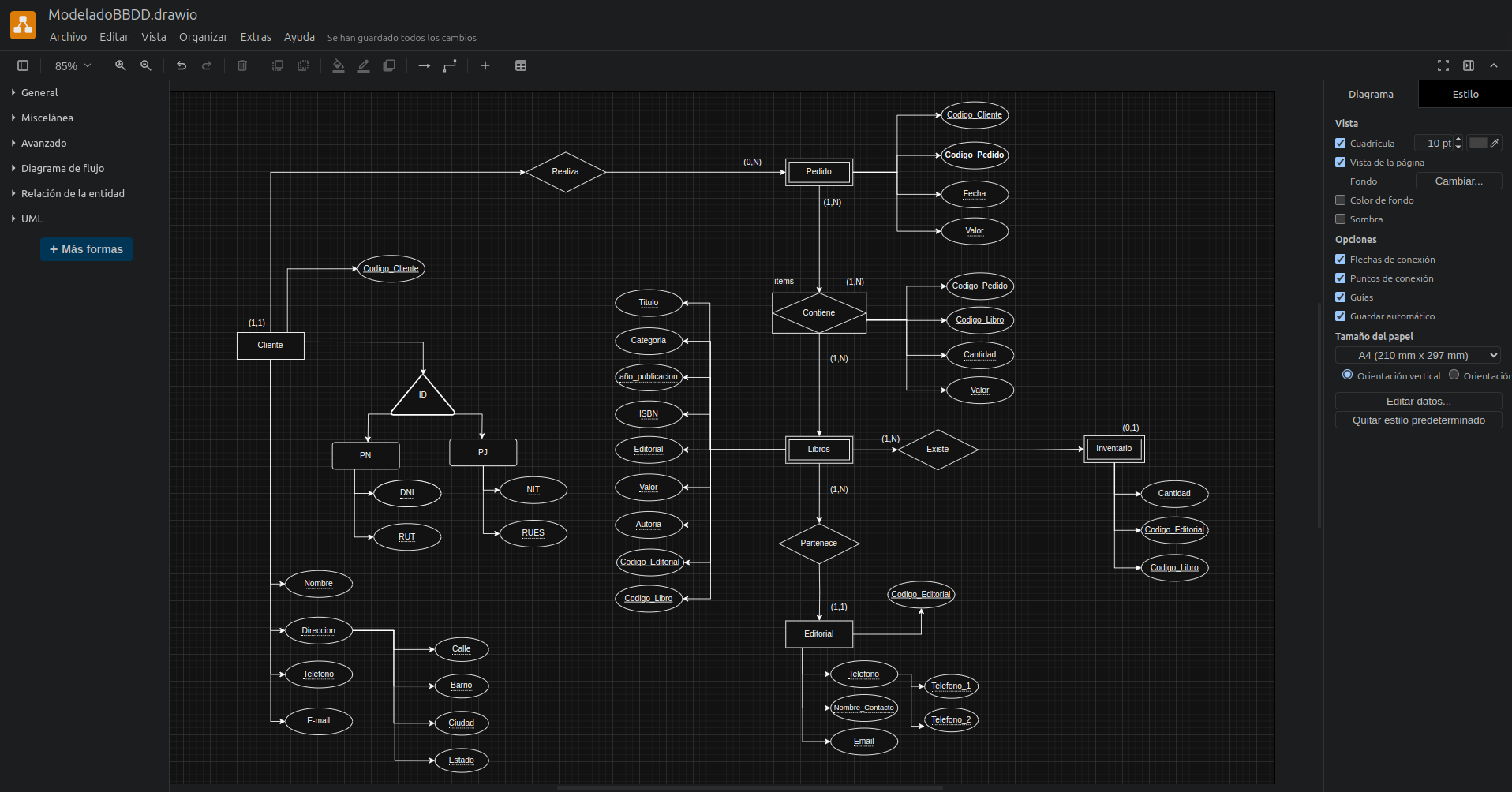Open the Ayuda menu
Image resolution: width=1512 pixels, height=792 pixels.
299,37
